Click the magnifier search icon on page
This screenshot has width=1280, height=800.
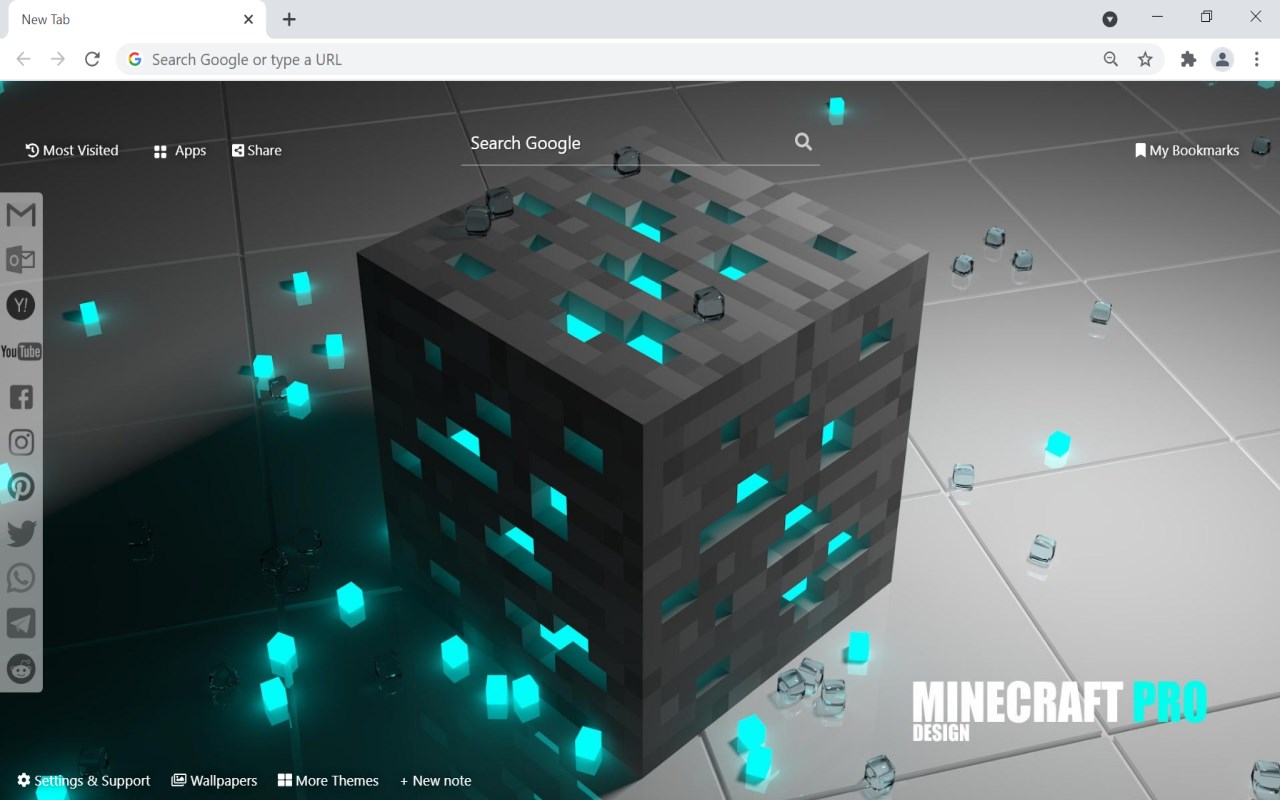click(803, 142)
